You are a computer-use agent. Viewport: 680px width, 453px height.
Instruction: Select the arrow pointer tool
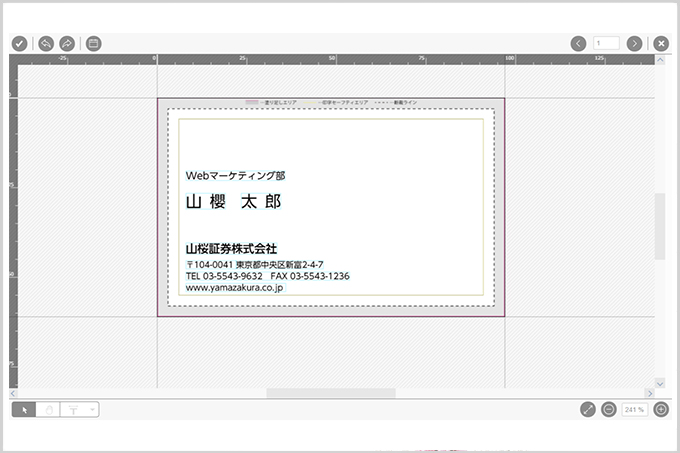click(24, 409)
